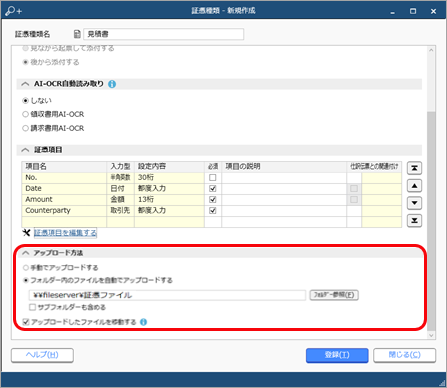This screenshot has width=447, height=388.
Task: Click the ヘルプ(H) button
Action: pyautogui.click(x=42, y=355)
